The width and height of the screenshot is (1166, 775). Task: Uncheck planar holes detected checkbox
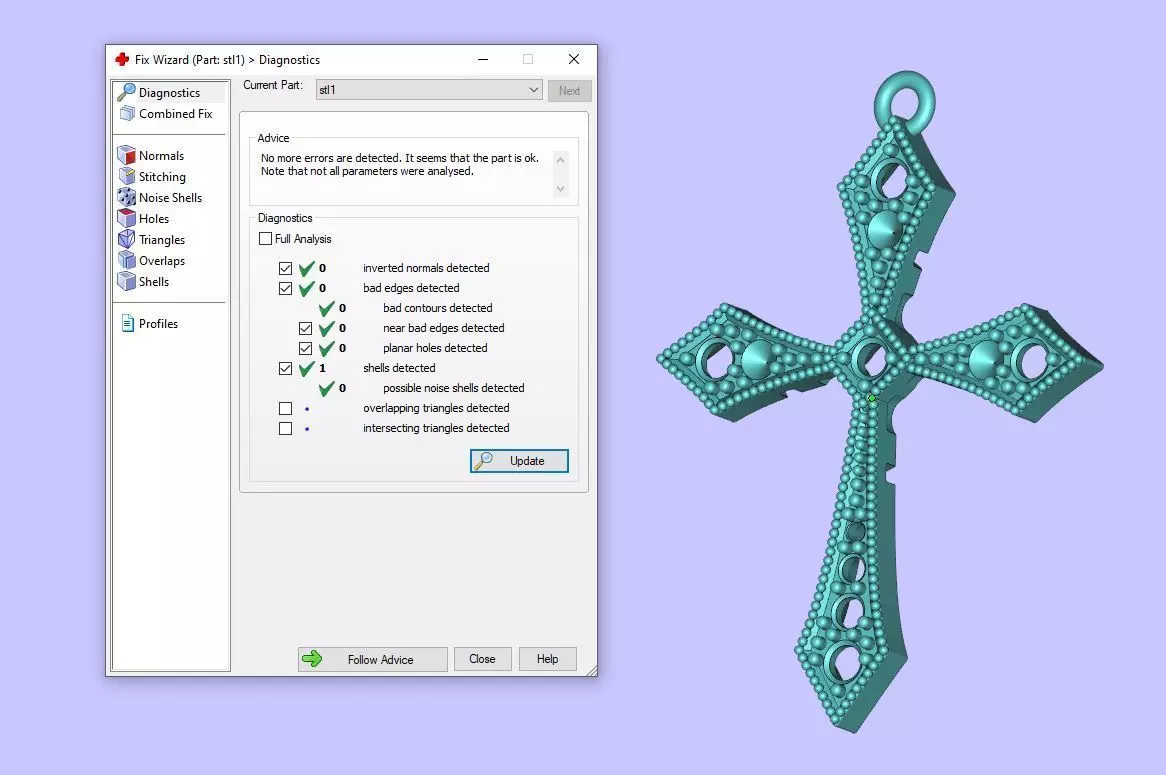tap(306, 348)
